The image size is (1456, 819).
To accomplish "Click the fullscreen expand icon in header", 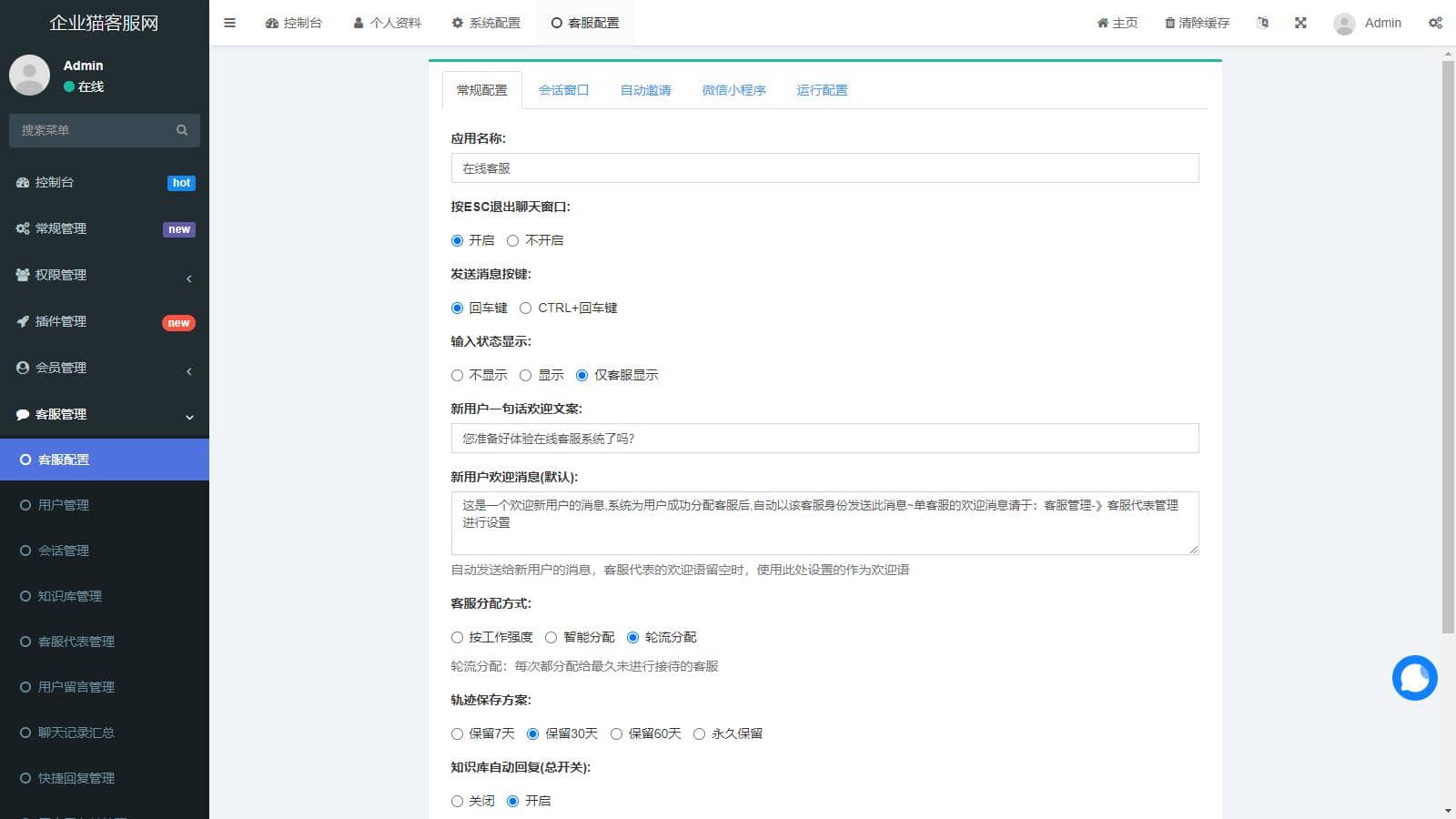I will [x=1300, y=23].
